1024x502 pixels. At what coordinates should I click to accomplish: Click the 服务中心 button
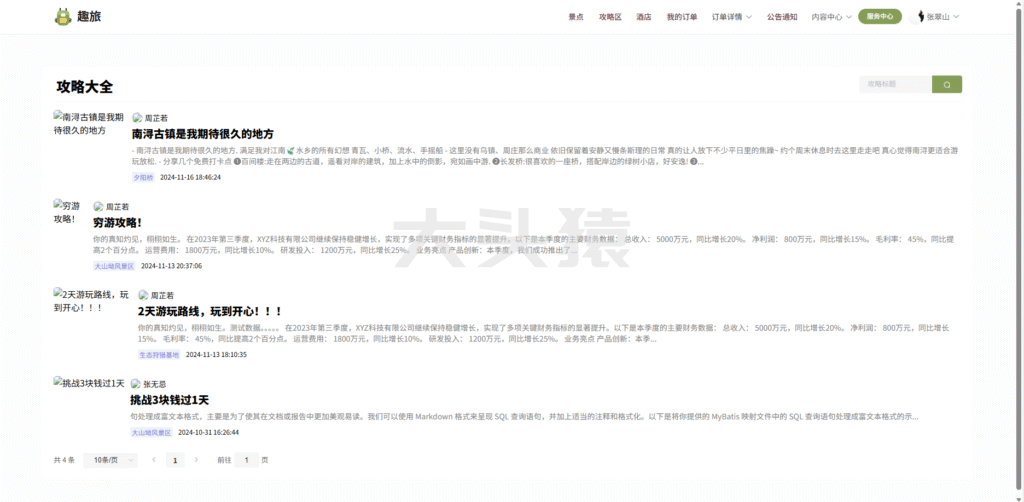click(x=880, y=17)
